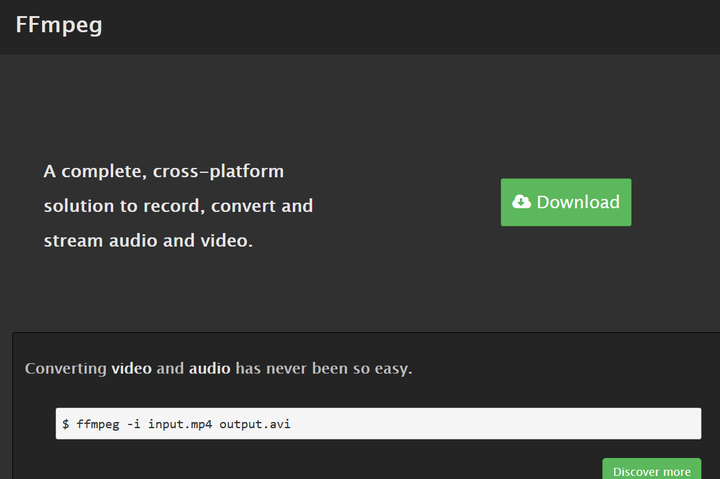Click the FFmpeg site title
This screenshot has width=720, height=479.
(x=59, y=25)
